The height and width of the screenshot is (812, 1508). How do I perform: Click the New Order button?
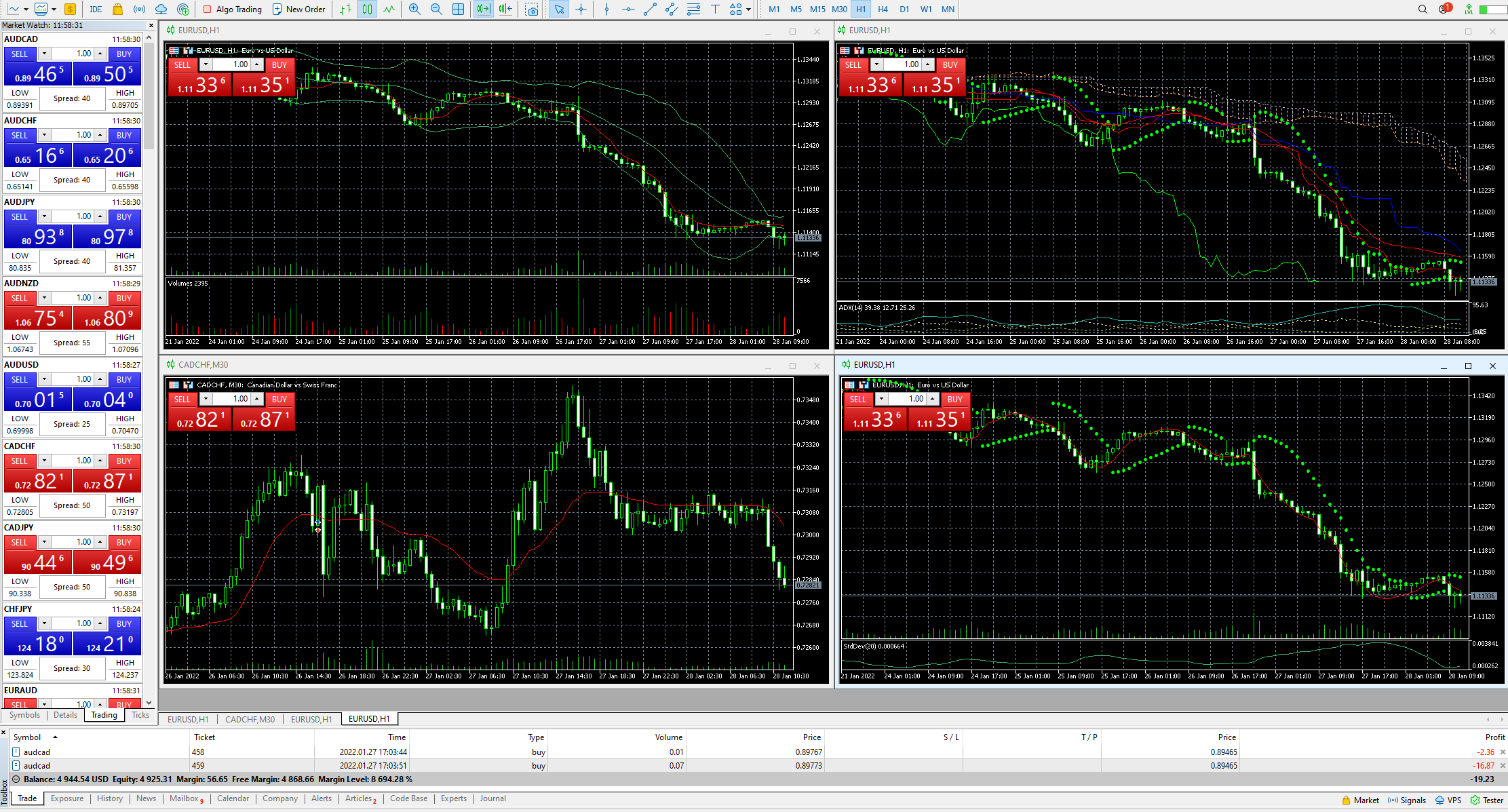298,9
